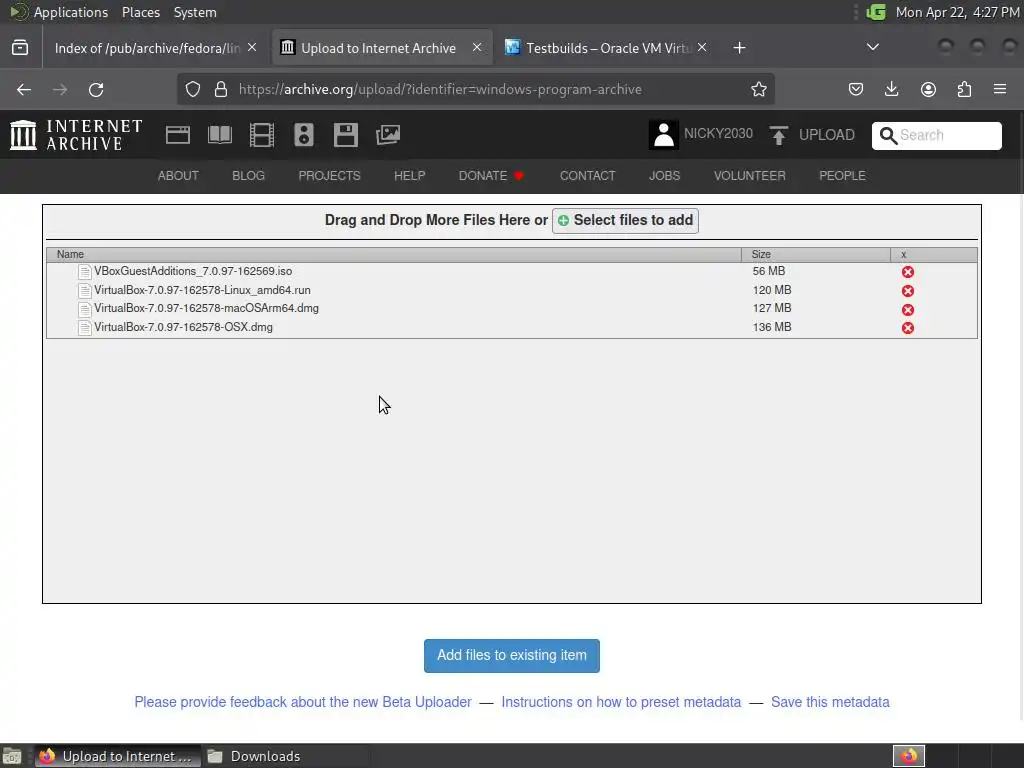View site security lock info
The height and width of the screenshot is (768, 1024).
(221, 89)
